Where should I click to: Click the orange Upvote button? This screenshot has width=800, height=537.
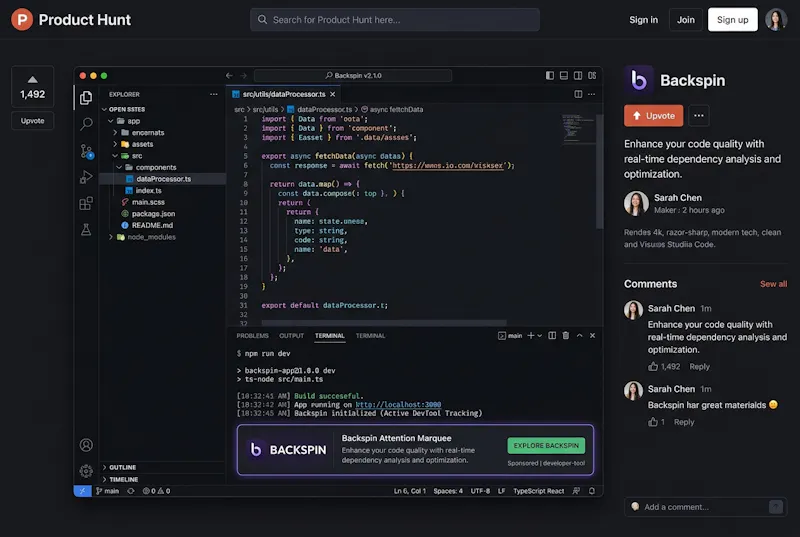click(653, 116)
